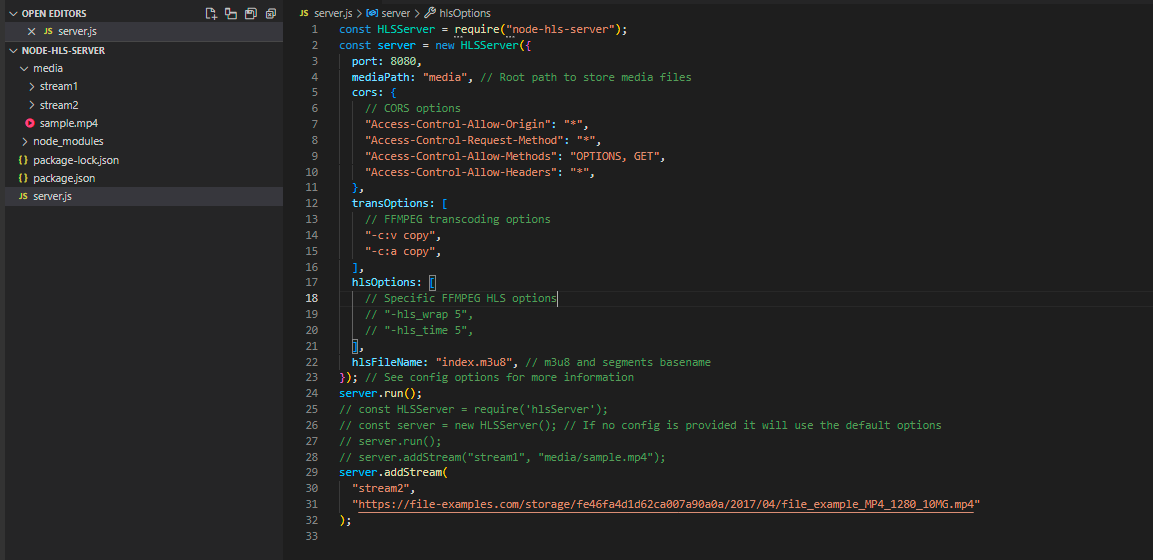Click line number 18 in the gutter

[x=312, y=298]
